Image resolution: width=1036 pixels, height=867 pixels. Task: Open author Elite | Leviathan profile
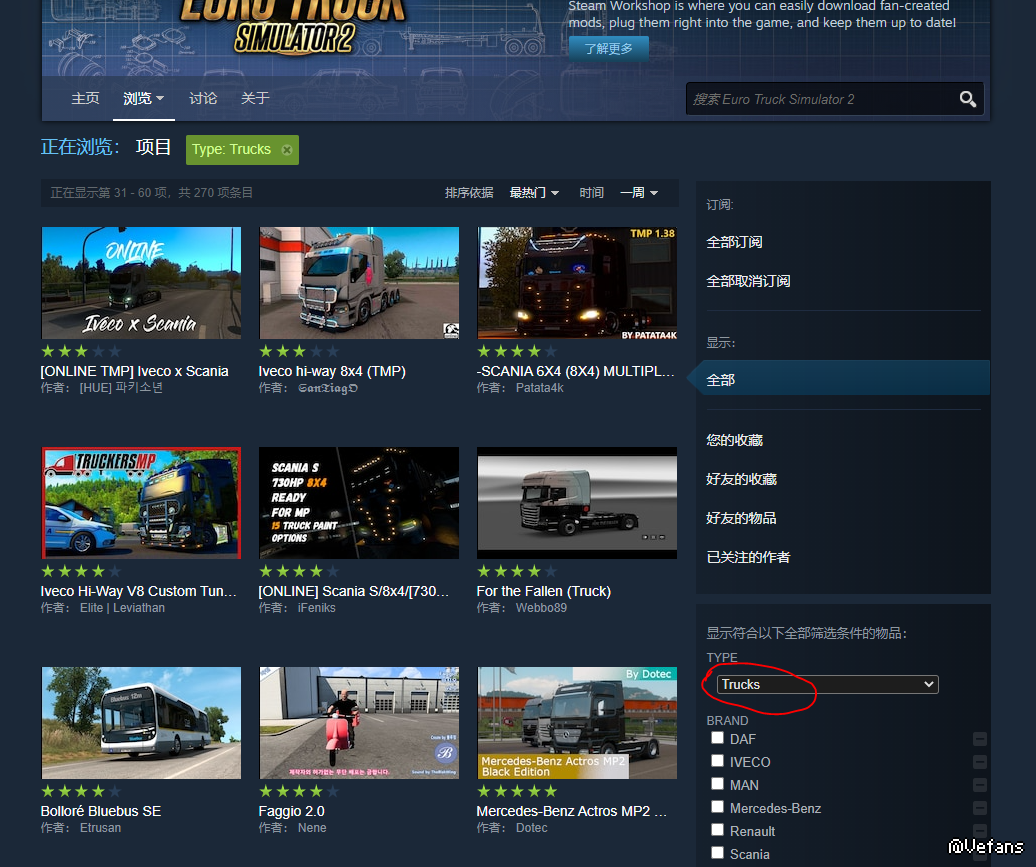pyautogui.click(x=122, y=608)
